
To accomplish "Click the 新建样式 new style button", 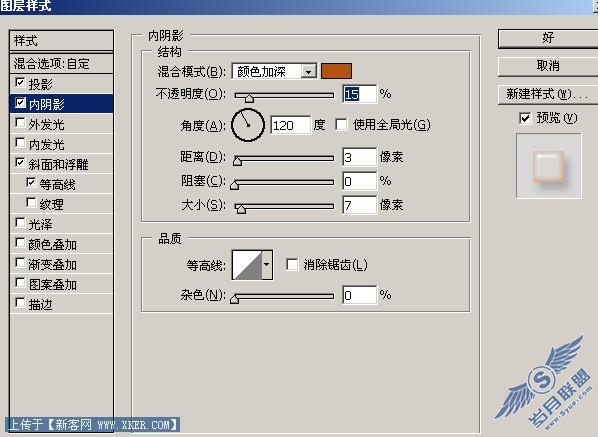I will point(548,94).
